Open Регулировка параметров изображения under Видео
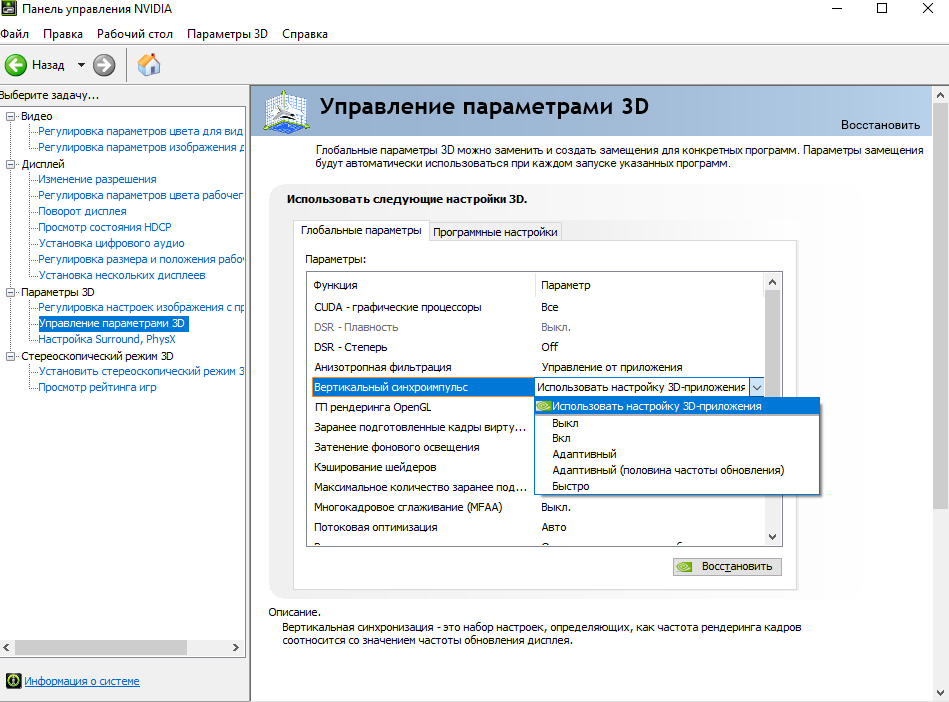Image resolution: width=949 pixels, height=702 pixels. pos(141,147)
